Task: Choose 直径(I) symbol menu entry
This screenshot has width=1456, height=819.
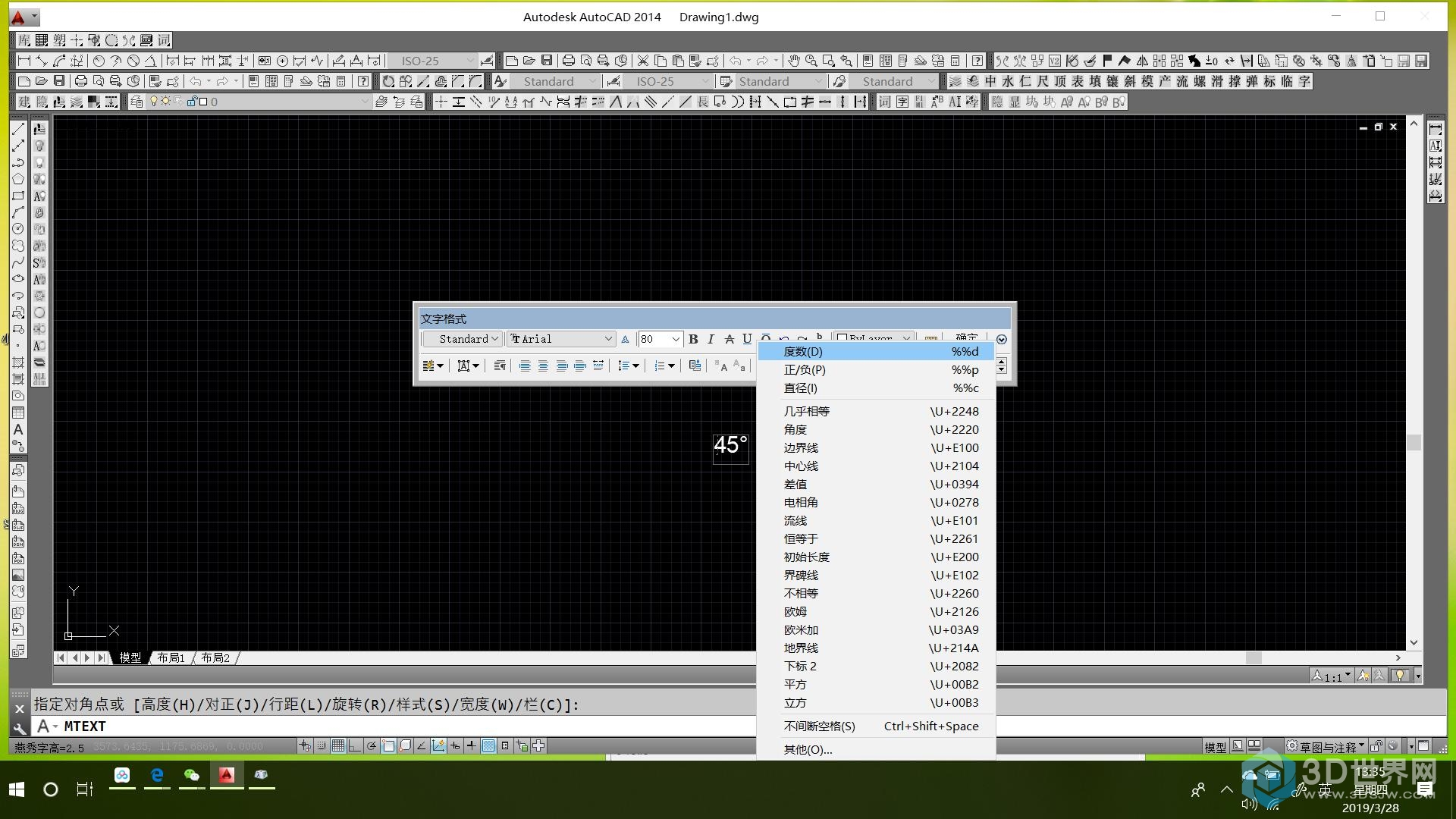Action: [876, 388]
